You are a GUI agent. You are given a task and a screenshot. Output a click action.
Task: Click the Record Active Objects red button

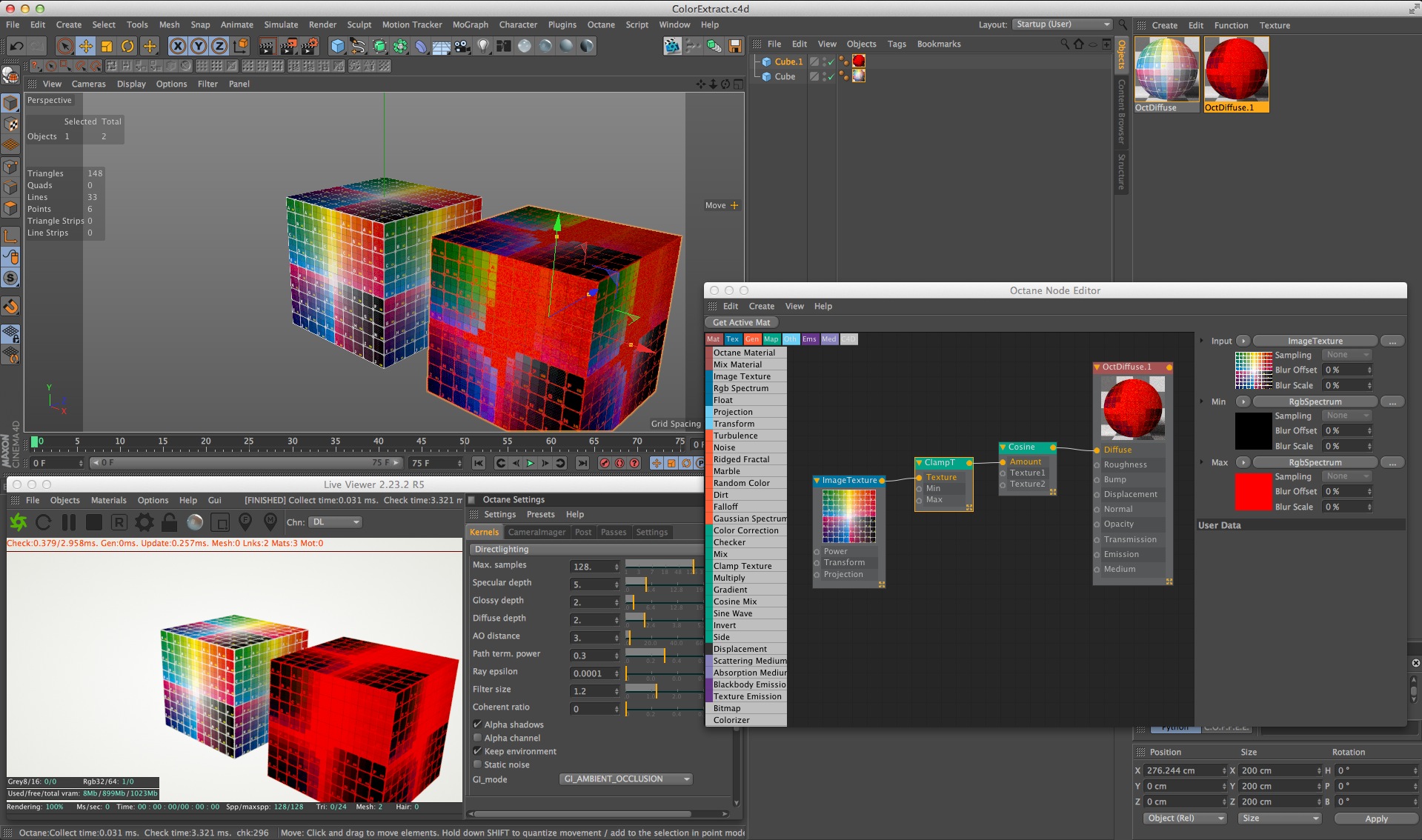tap(605, 463)
